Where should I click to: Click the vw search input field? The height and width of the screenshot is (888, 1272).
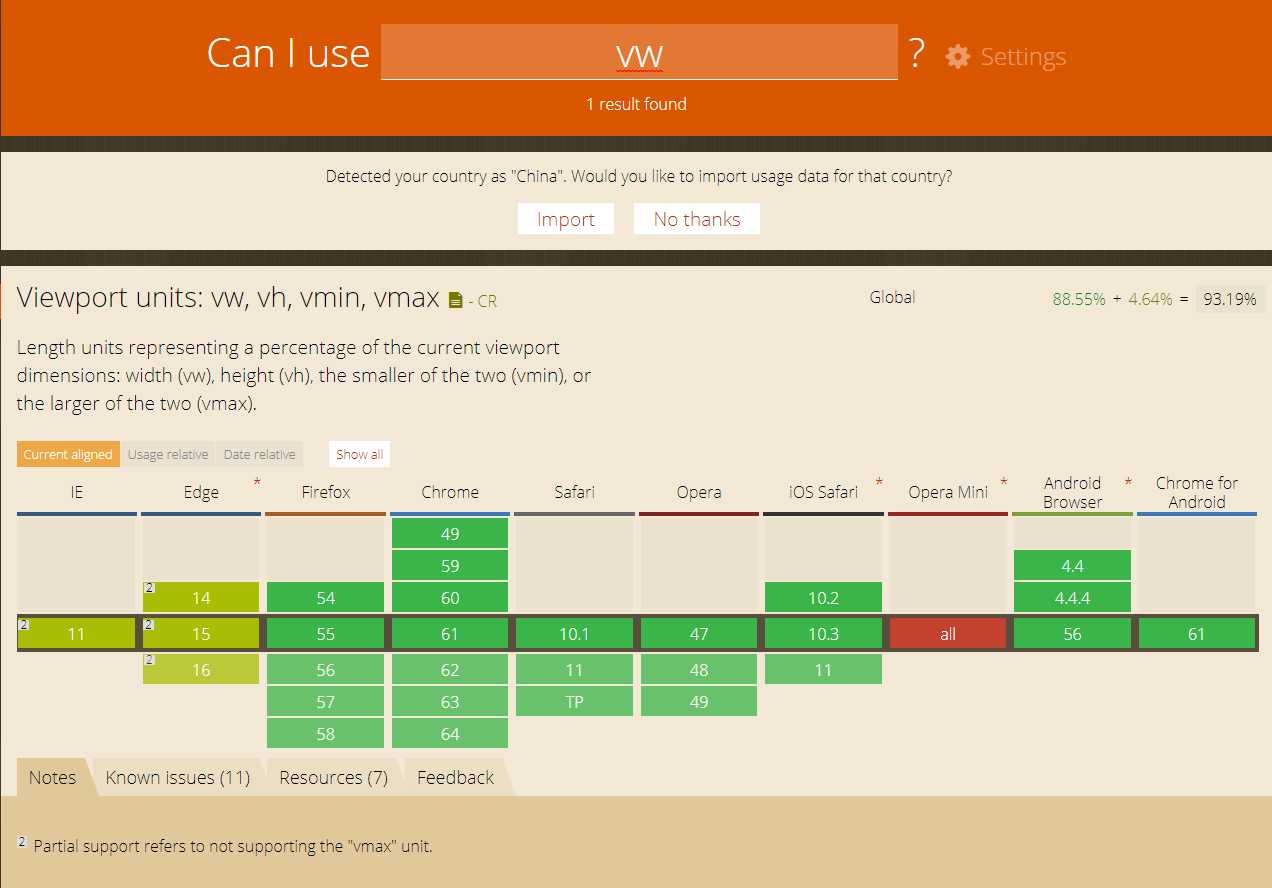click(x=639, y=52)
